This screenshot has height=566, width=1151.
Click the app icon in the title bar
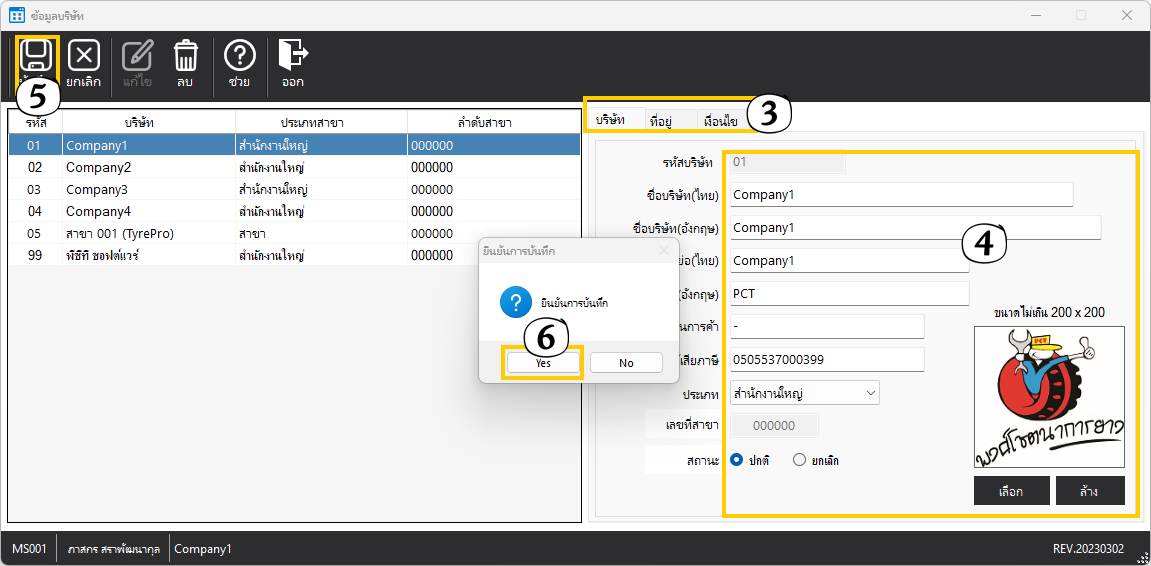[17, 15]
